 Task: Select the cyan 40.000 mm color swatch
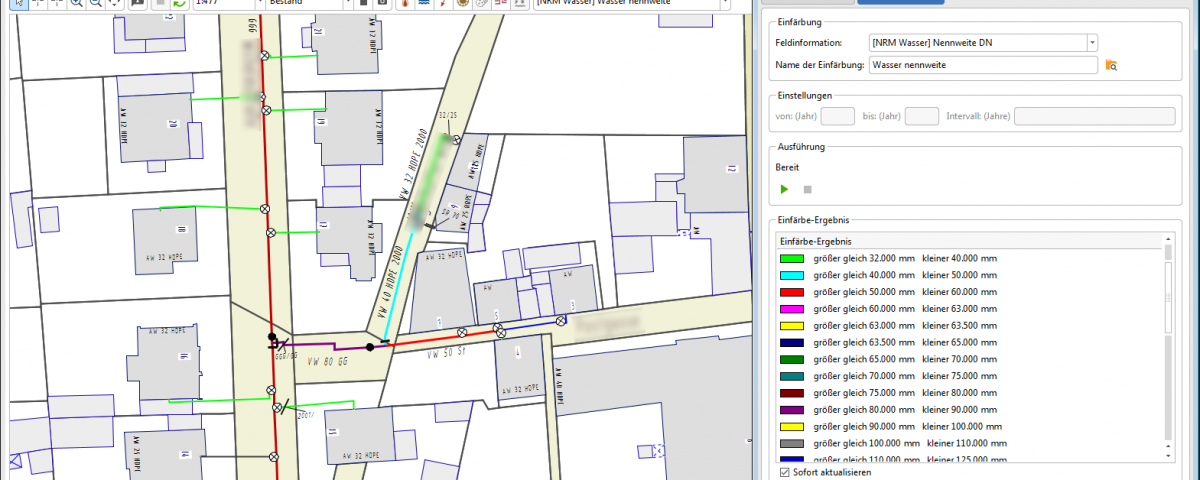792,275
